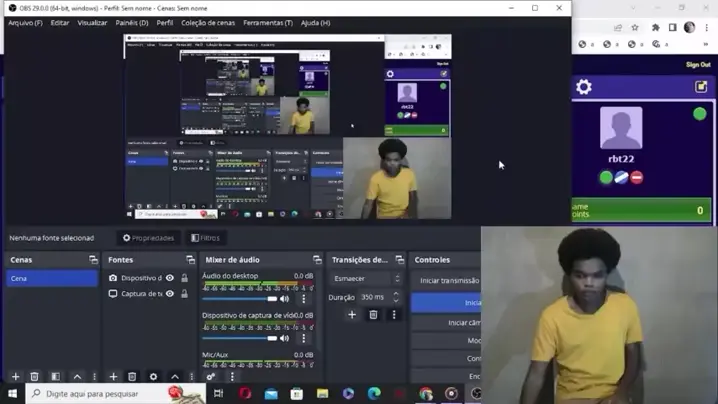Open Áudio do desktop three-dot options menu
This screenshot has width=718, height=404.
point(304,299)
